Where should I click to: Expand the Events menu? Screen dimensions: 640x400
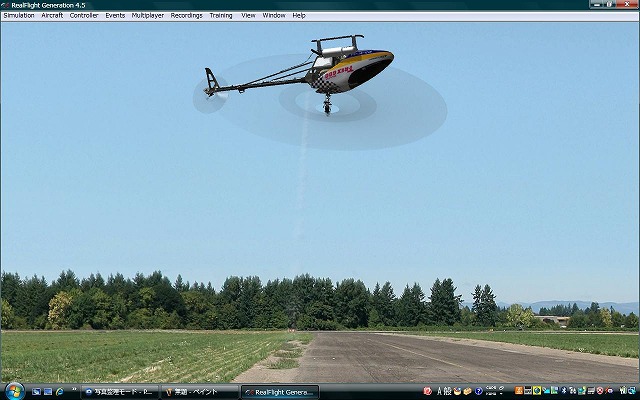coord(115,16)
